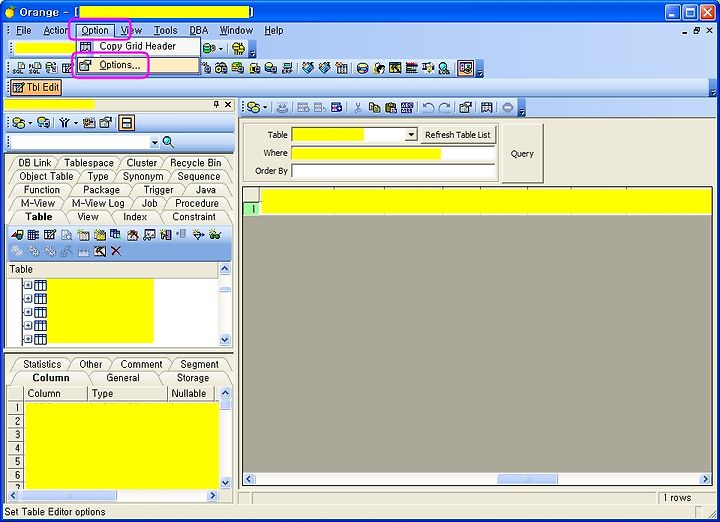Switch to the DB Link tab
This screenshot has width=720, height=522.
click(x=35, y=163)
